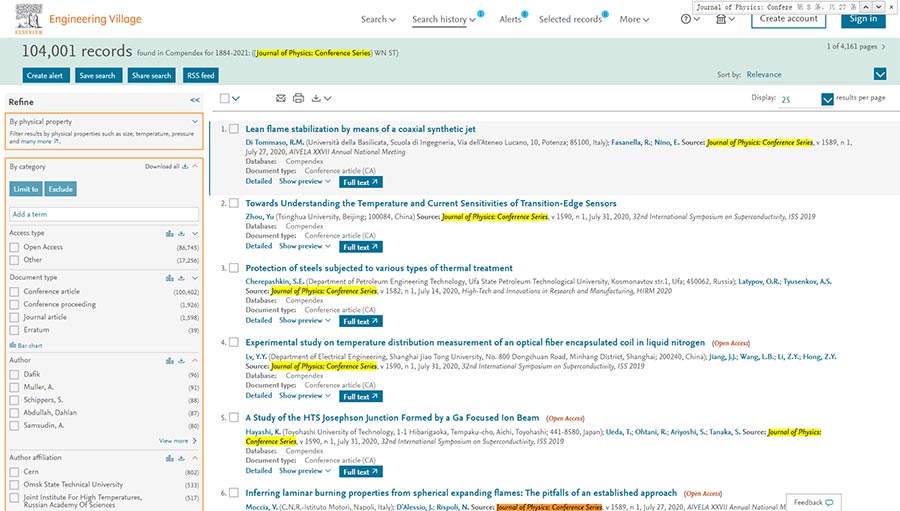Click the Exclude button

60,189
